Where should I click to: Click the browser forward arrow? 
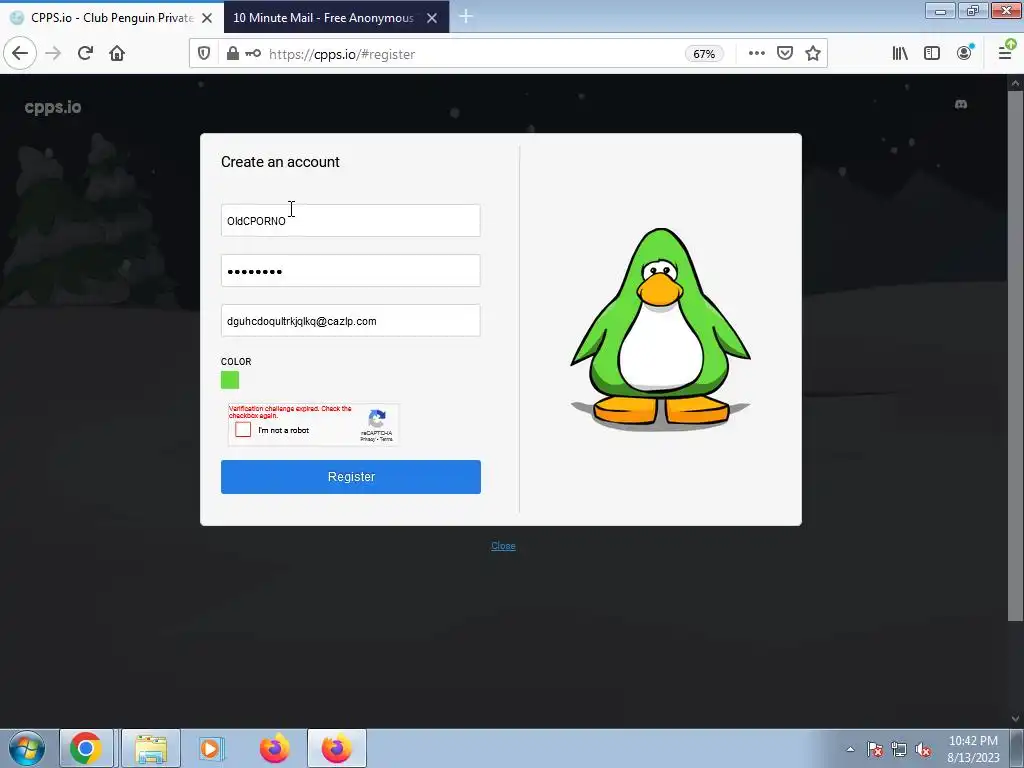click(53, 54)
